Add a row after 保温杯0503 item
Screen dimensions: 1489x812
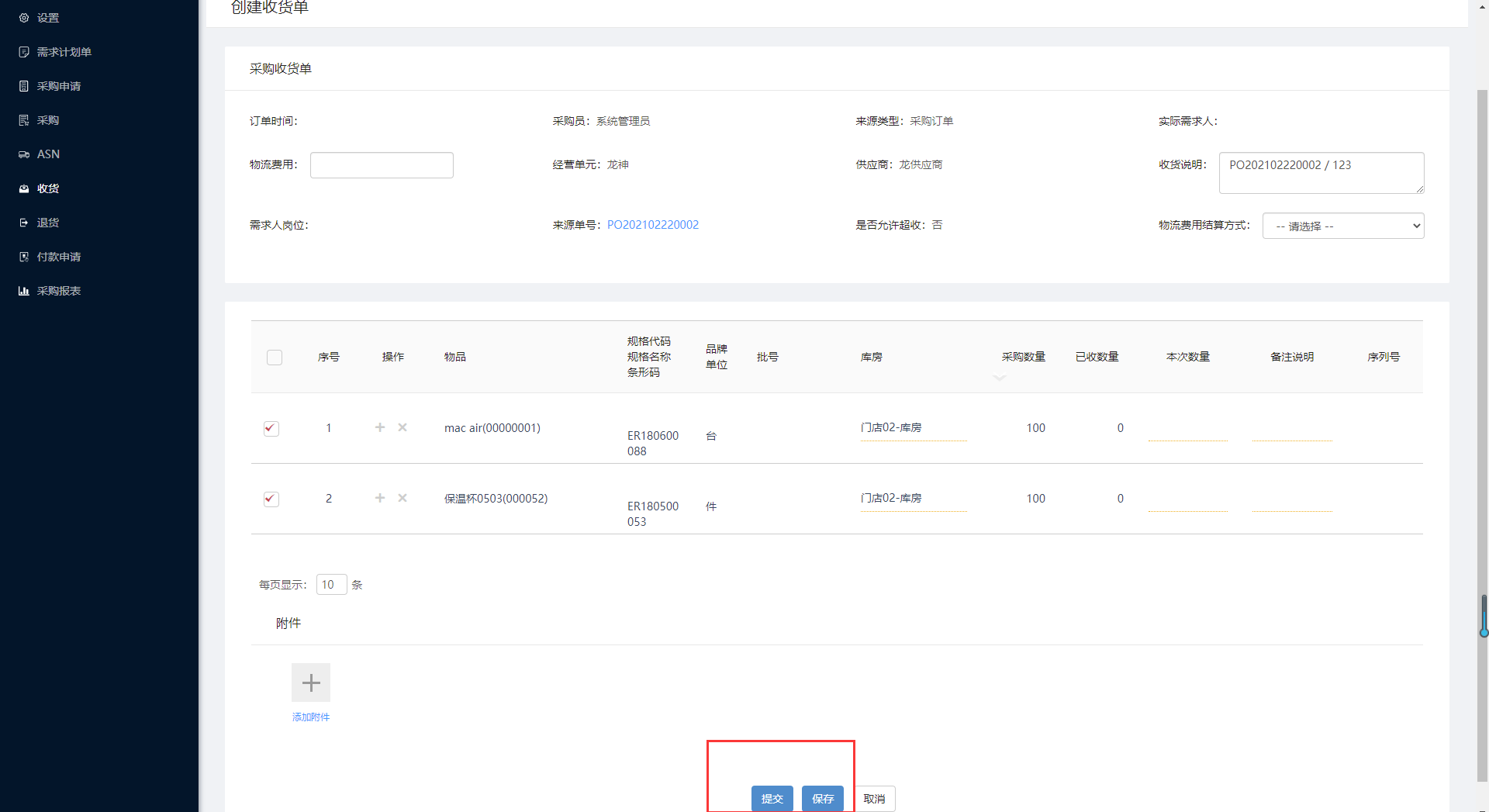pos(380,498)
